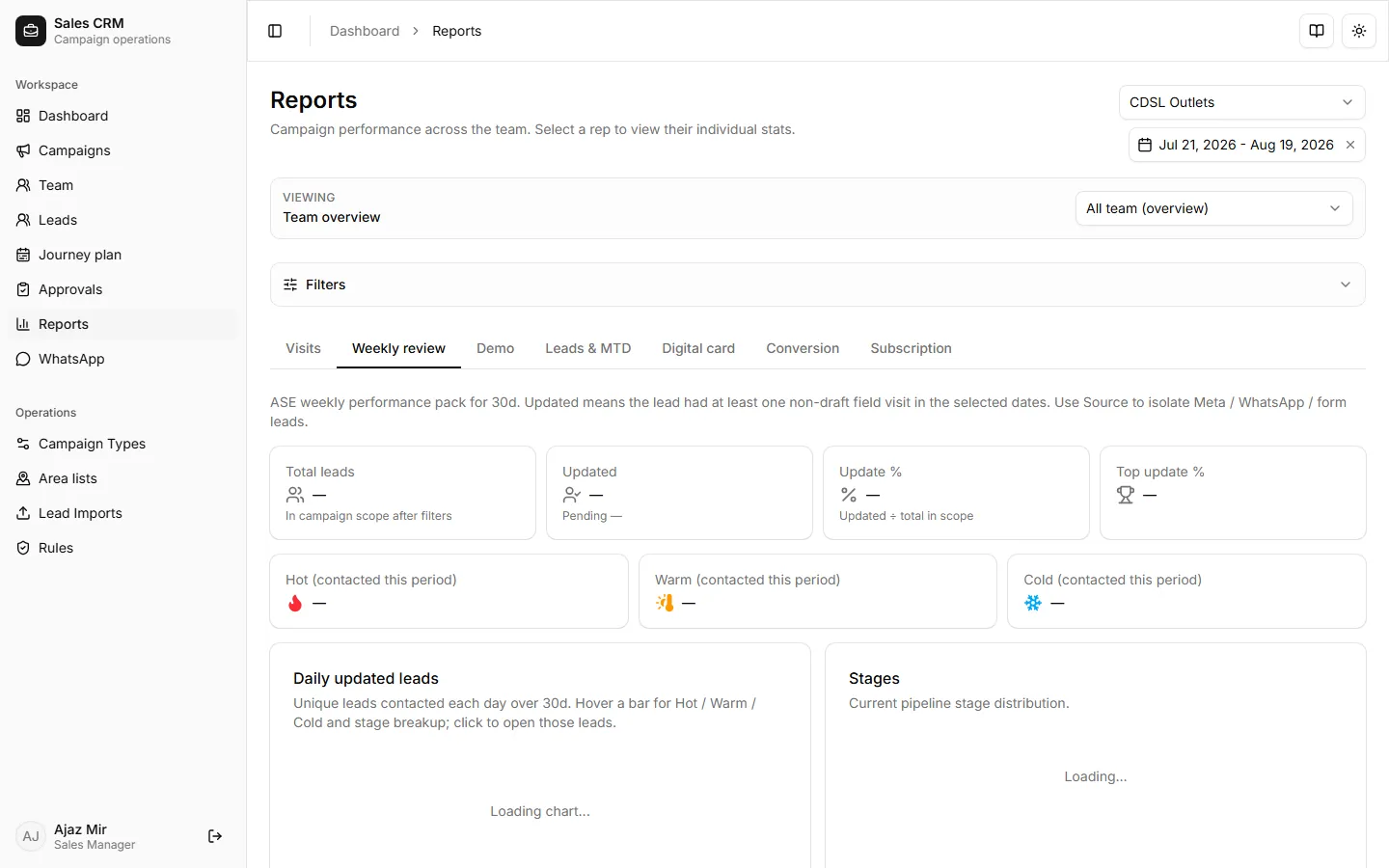Open Campaign Types under Operations

(123, 444)
